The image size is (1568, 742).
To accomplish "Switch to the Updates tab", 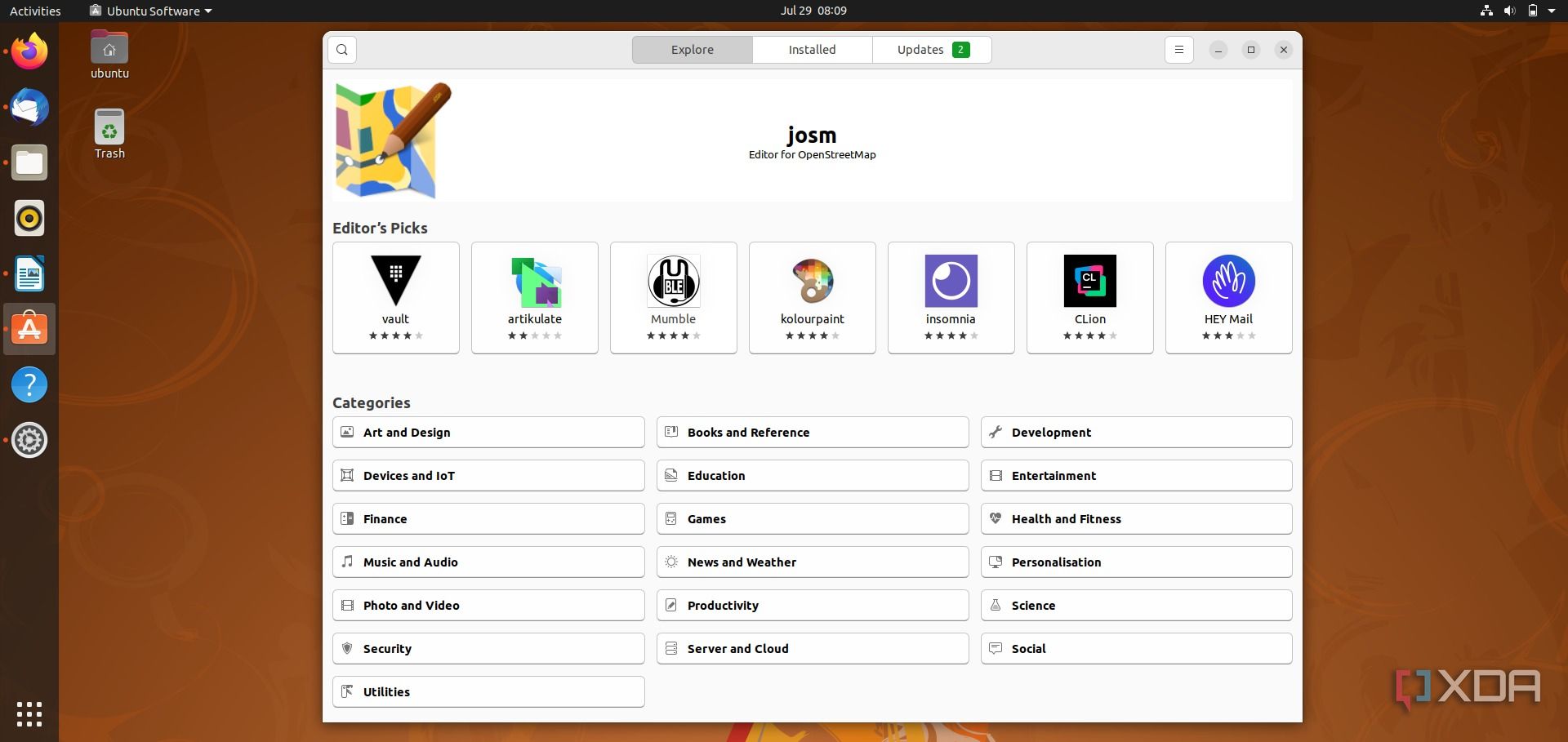I will pyautogui.click(x=933, y=50).
